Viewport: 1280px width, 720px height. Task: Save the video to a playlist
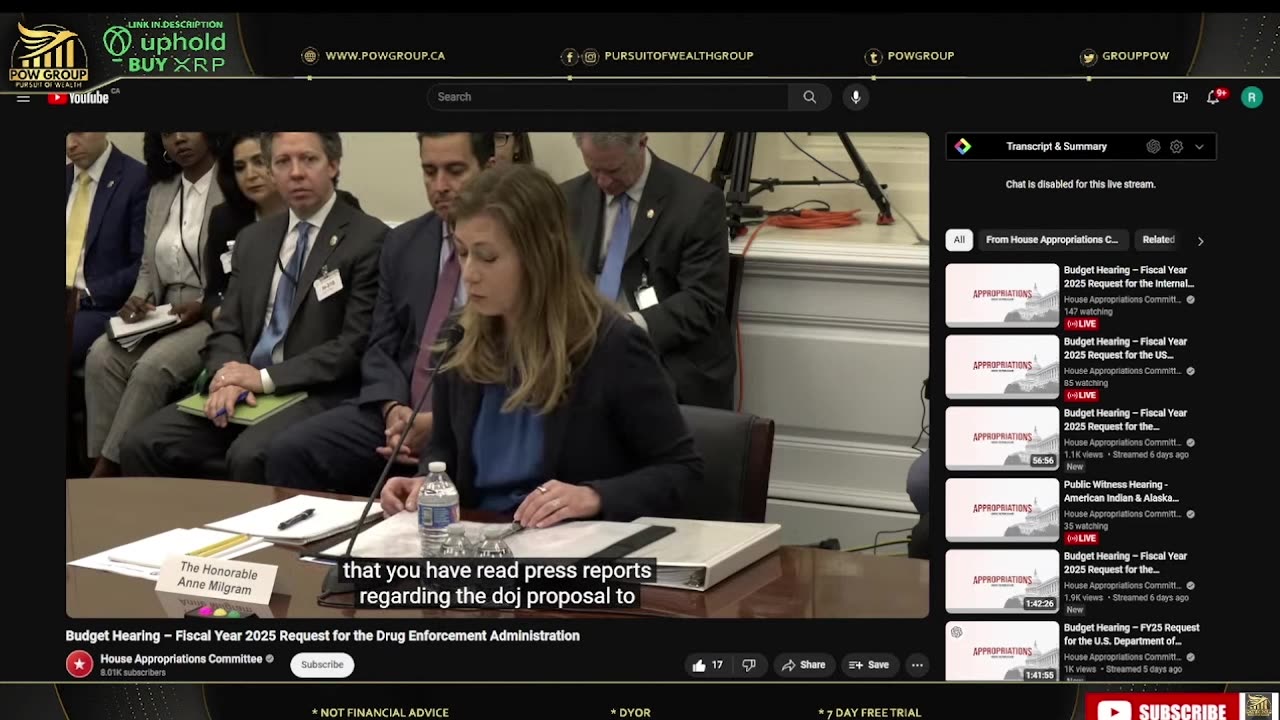pos(868,665)
